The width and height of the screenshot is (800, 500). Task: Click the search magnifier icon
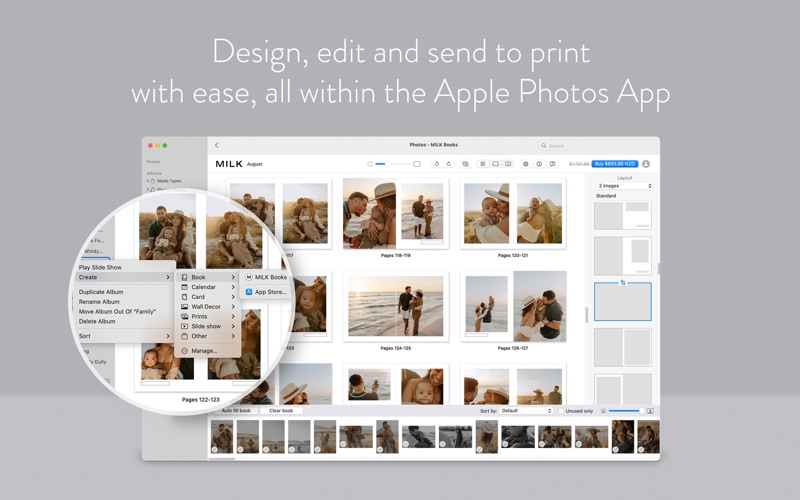pos(544,145)
